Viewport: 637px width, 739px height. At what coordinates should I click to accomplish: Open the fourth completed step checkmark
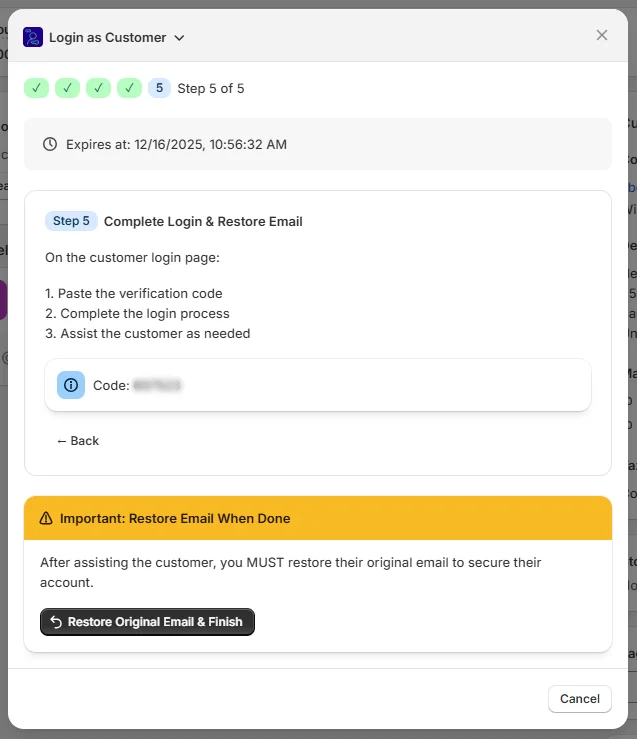click(129, 88)
